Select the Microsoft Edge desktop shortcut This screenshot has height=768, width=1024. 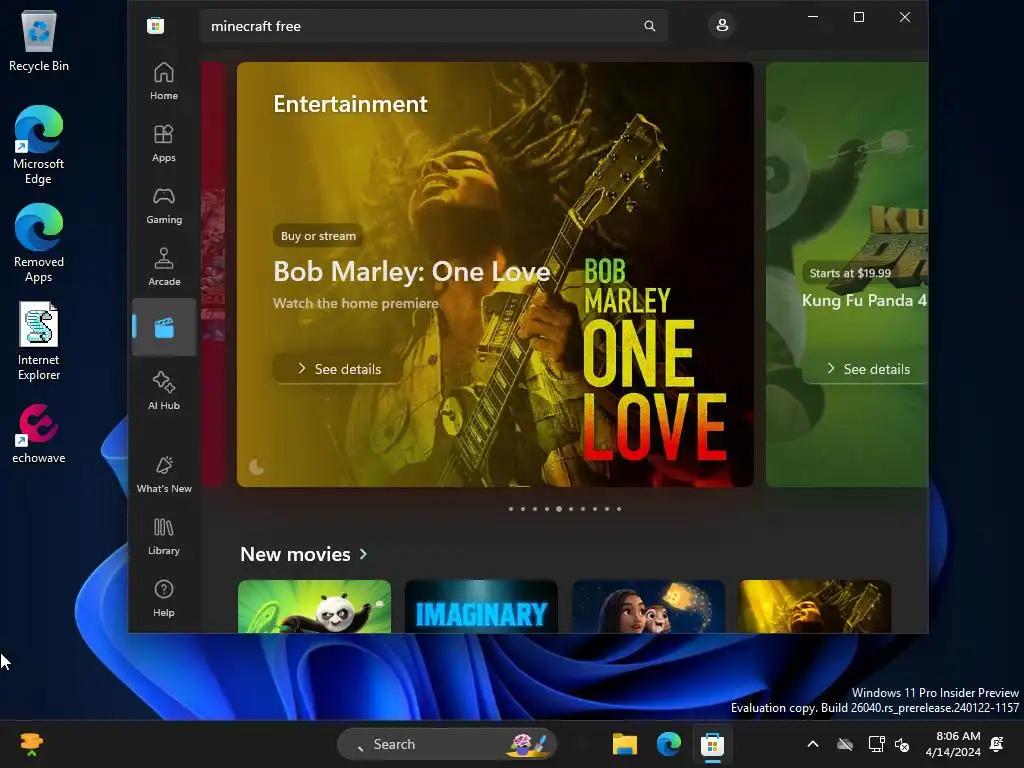[x=39, y=145]
